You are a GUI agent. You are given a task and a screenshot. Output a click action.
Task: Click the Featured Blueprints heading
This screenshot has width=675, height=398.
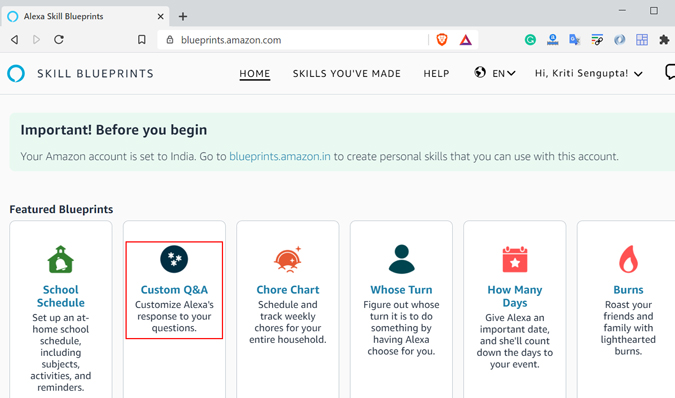point(61,209)
